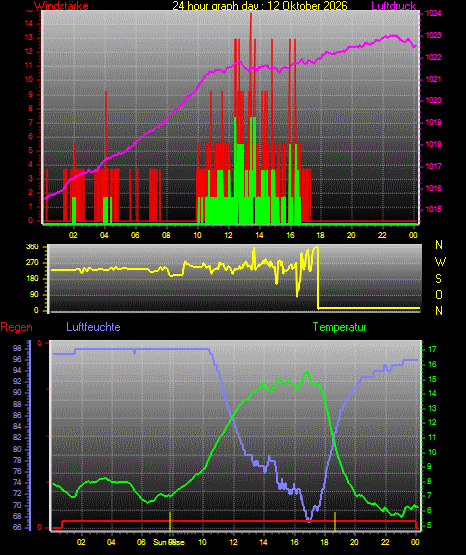Click the 98 humidity axis value
The image size is (466, 555).
(x=17, y=349)
